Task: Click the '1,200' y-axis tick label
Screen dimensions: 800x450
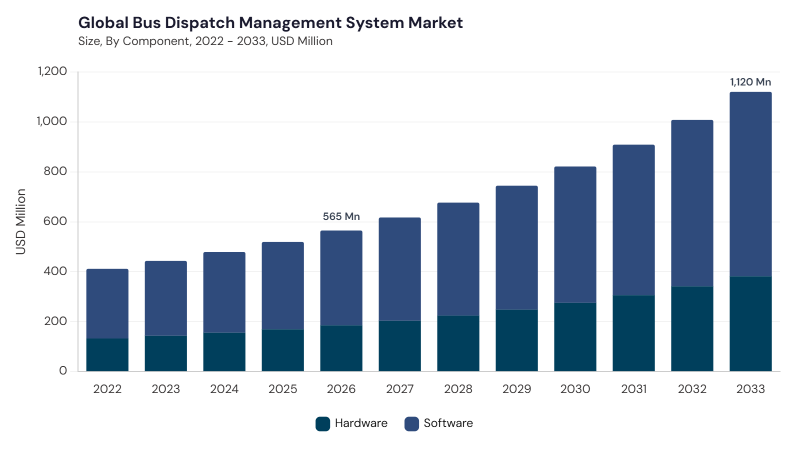Action: [x=52, y=71]
